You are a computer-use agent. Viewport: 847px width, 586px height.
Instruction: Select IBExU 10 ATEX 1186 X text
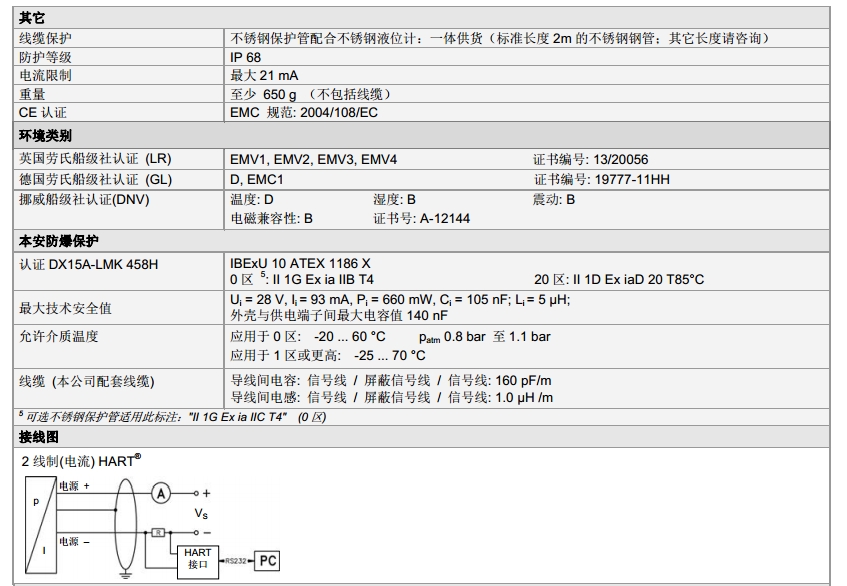300,264
